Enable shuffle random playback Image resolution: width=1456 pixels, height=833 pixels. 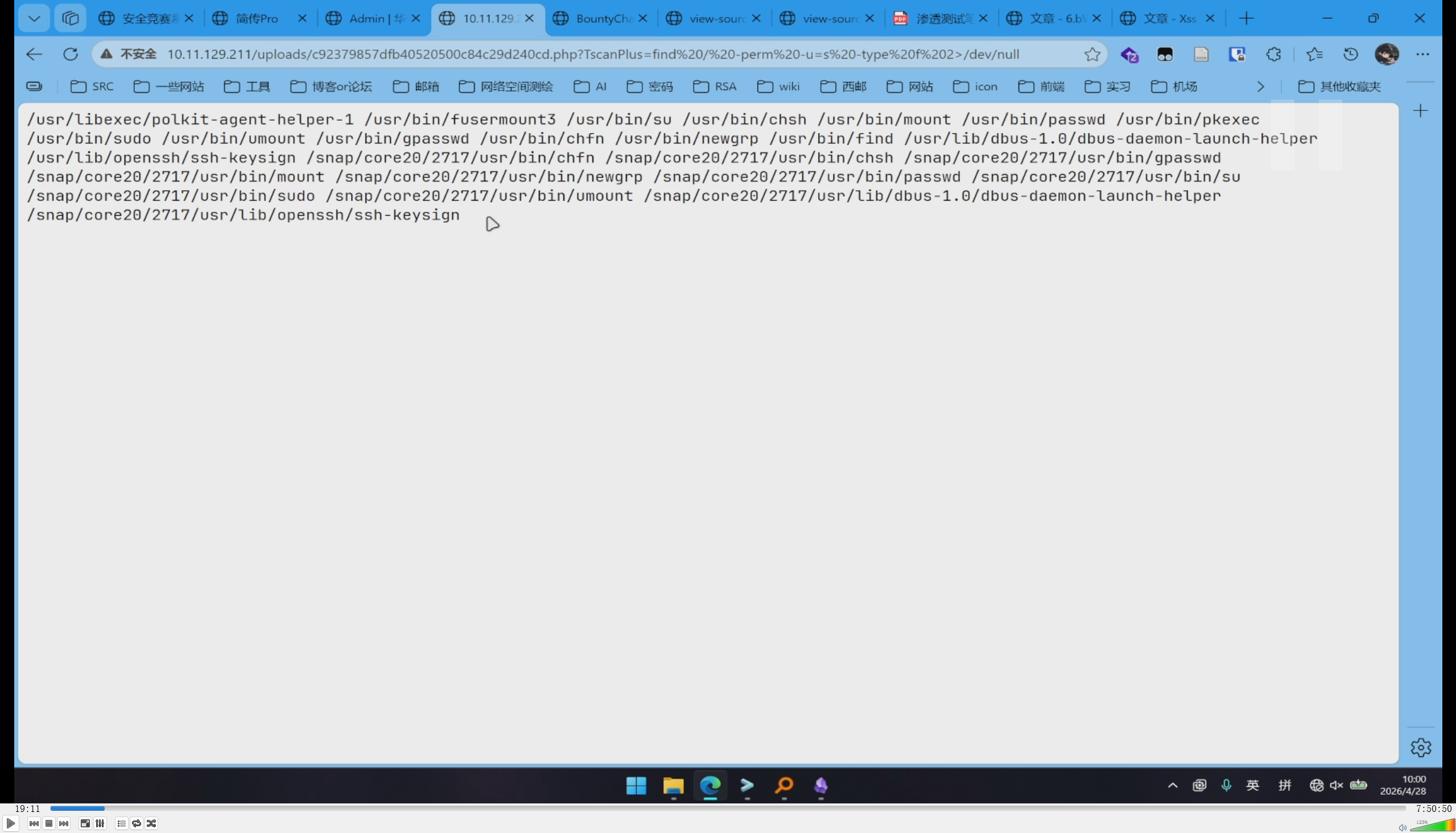tap(151, 823)
